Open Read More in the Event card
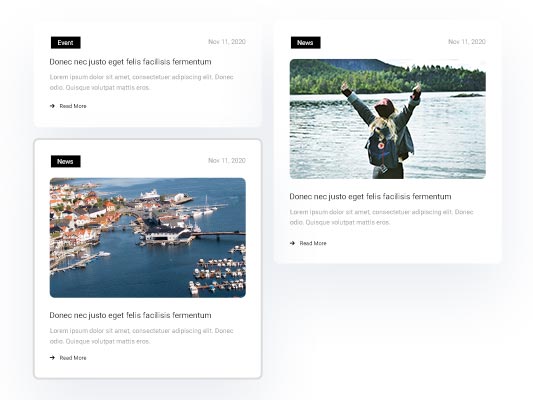The width and height of the screenshot is (533, 400). (73, 106)
